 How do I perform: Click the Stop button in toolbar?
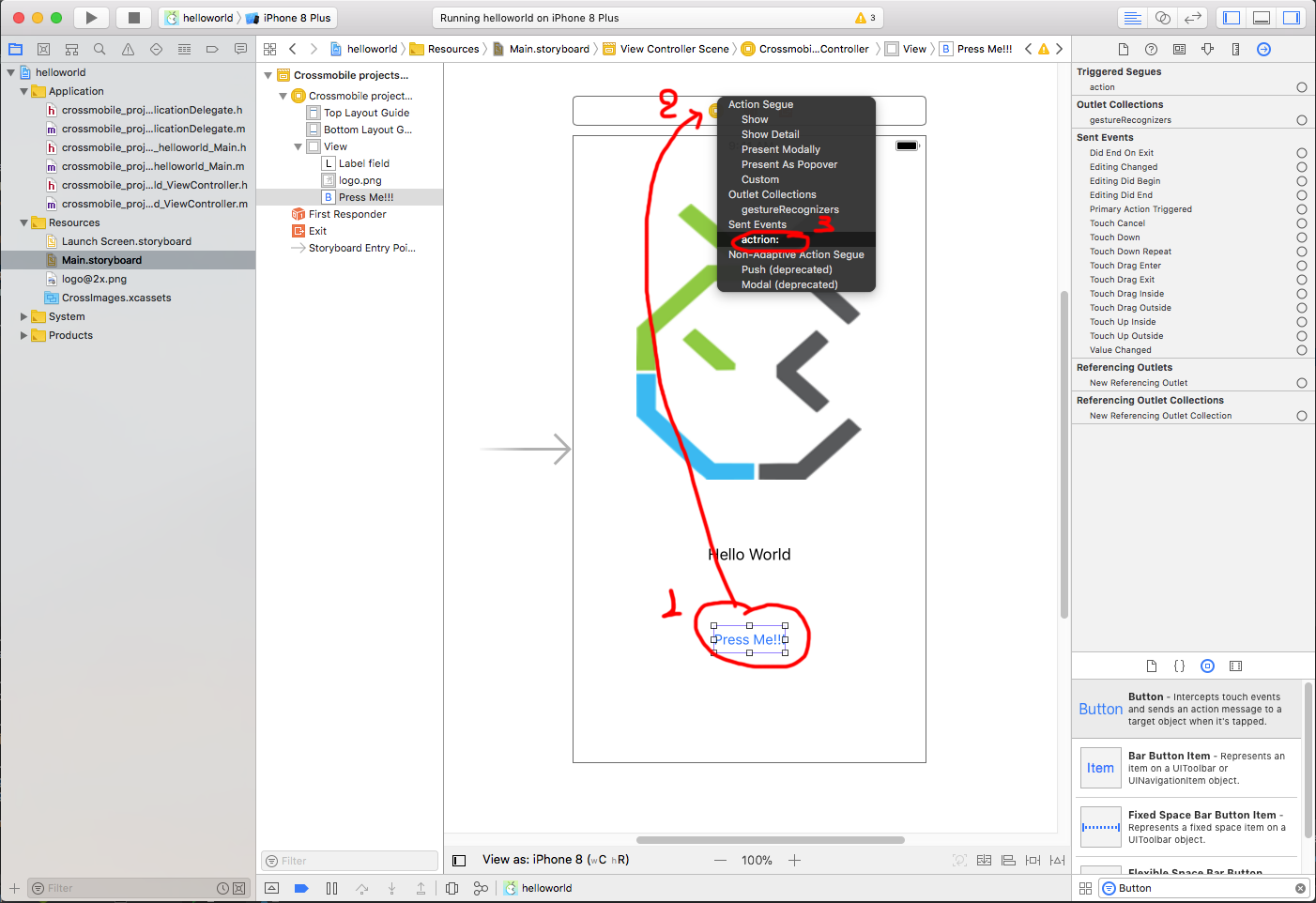coord(134,18)
